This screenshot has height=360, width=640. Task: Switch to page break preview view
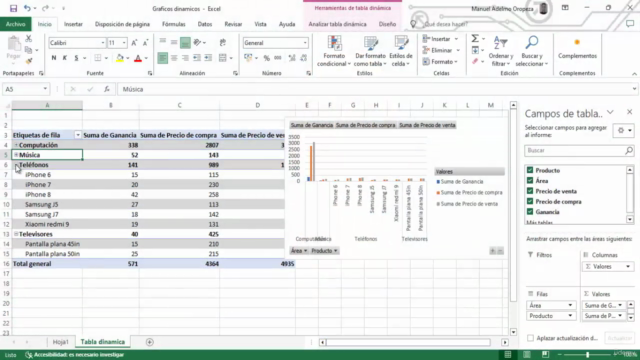(545, 354)
